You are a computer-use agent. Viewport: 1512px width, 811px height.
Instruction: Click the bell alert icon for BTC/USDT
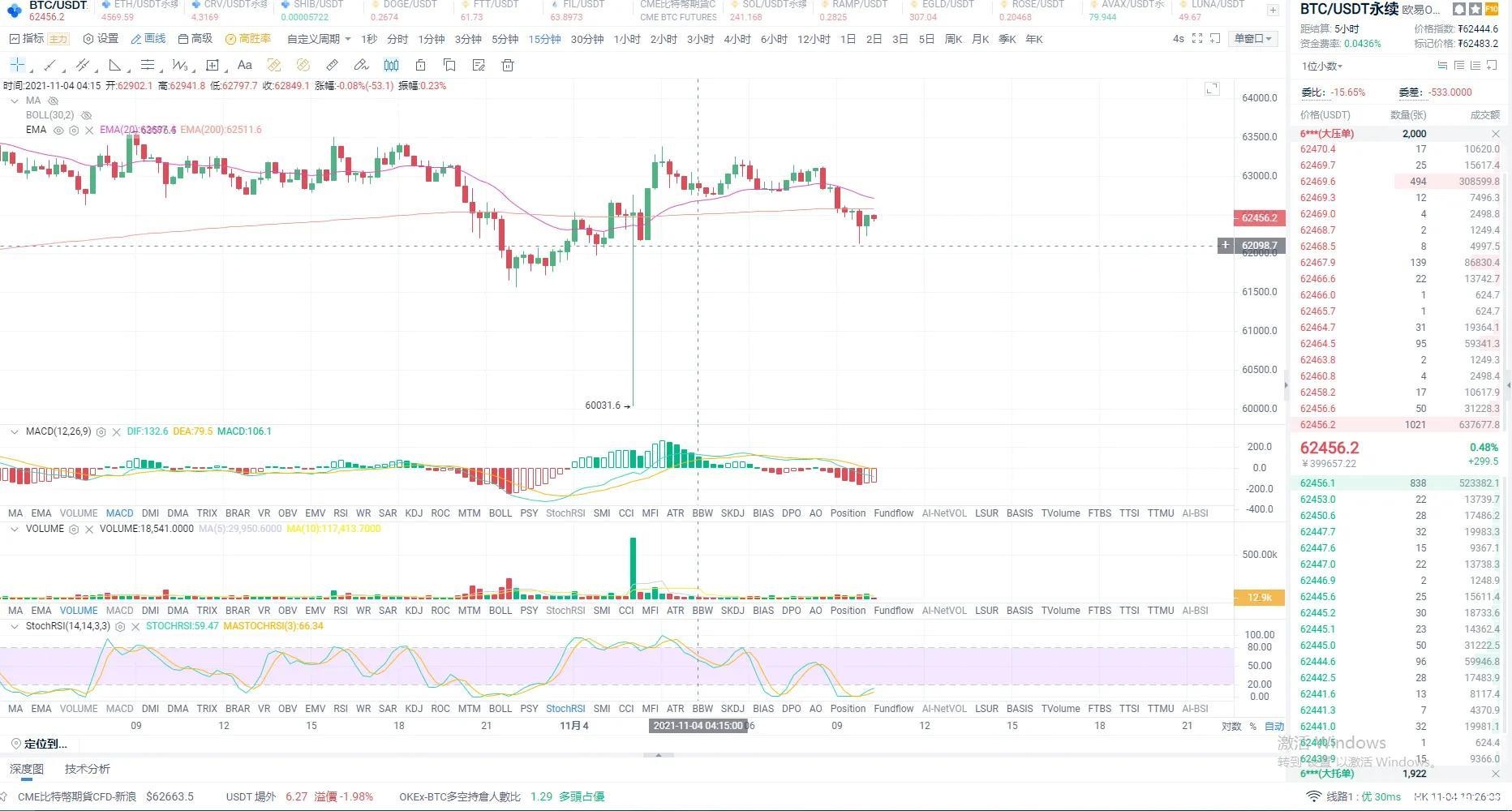pos(1459,10)
